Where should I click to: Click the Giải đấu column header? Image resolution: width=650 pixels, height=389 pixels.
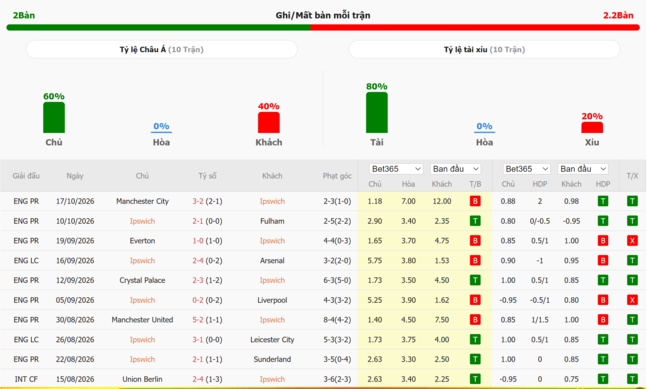(26, 176)
